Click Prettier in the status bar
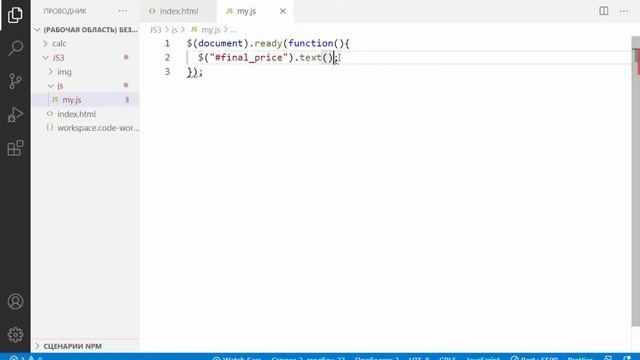The image size is (640, 360). (580, 358)
